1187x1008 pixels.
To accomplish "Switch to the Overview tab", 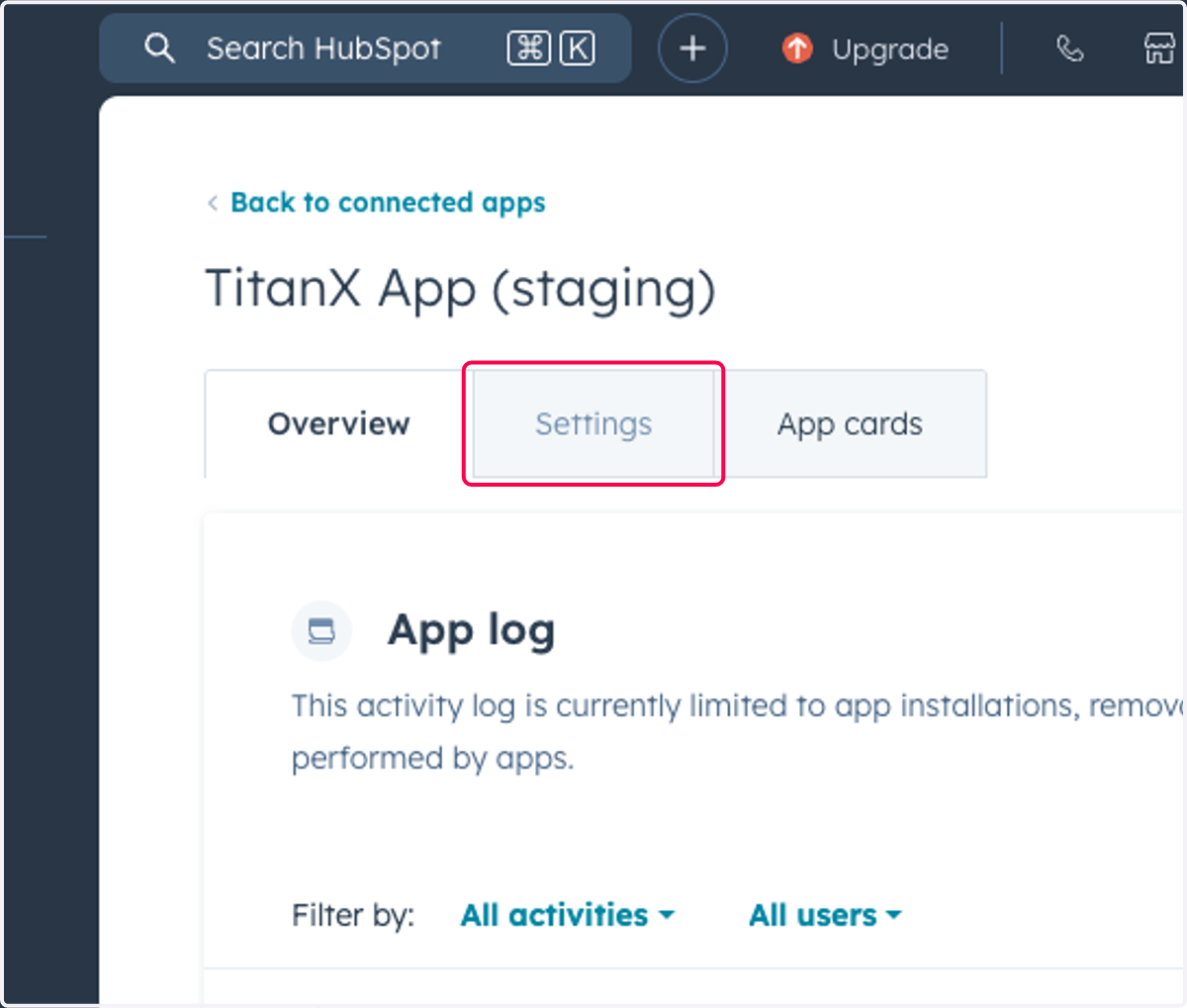I will (338, 423).
